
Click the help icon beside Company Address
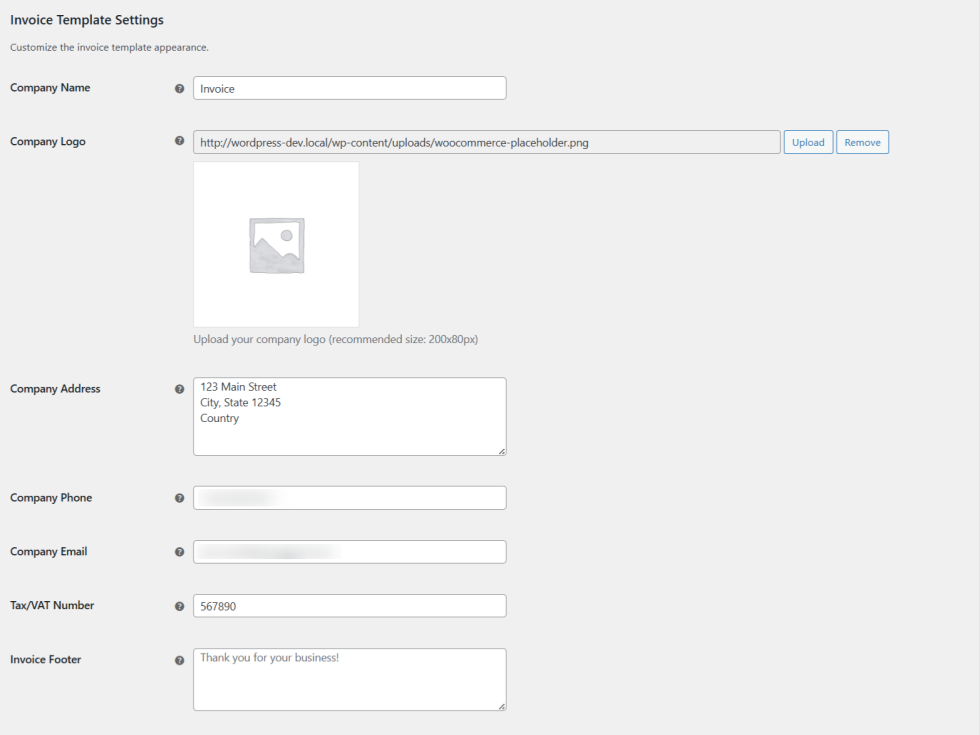pyautogui.click(x=180, y=389)
